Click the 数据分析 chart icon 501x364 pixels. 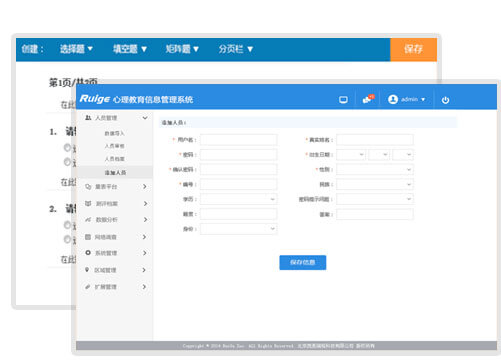tap(88, 220)
